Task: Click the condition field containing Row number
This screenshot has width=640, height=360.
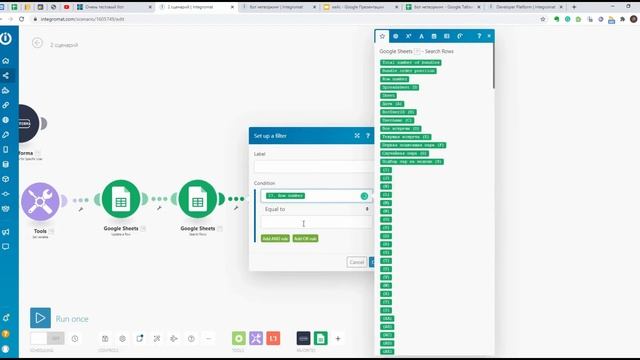Action: click(x=316, y=196)
